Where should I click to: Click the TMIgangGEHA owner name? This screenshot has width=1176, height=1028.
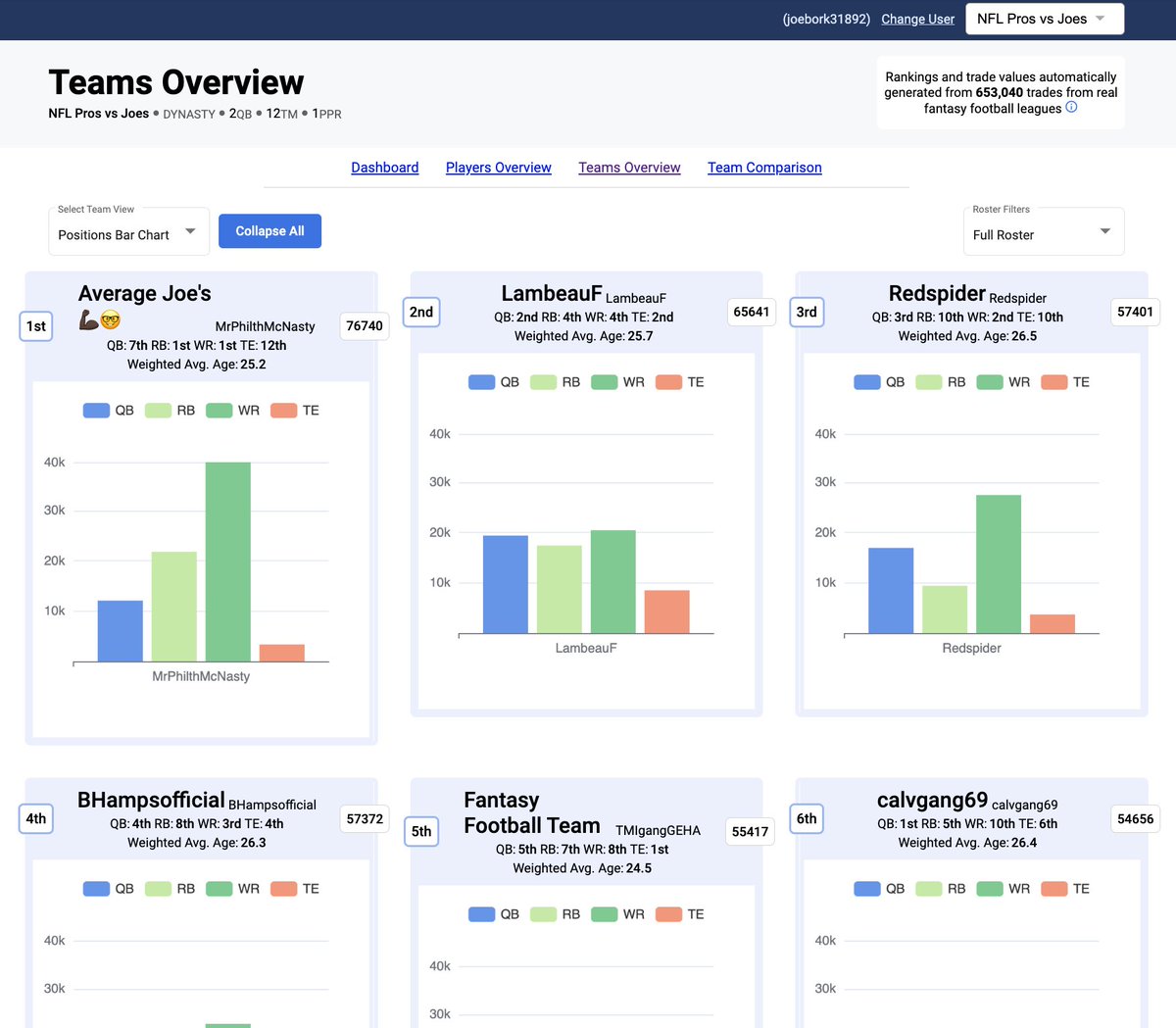click(658, 831)
